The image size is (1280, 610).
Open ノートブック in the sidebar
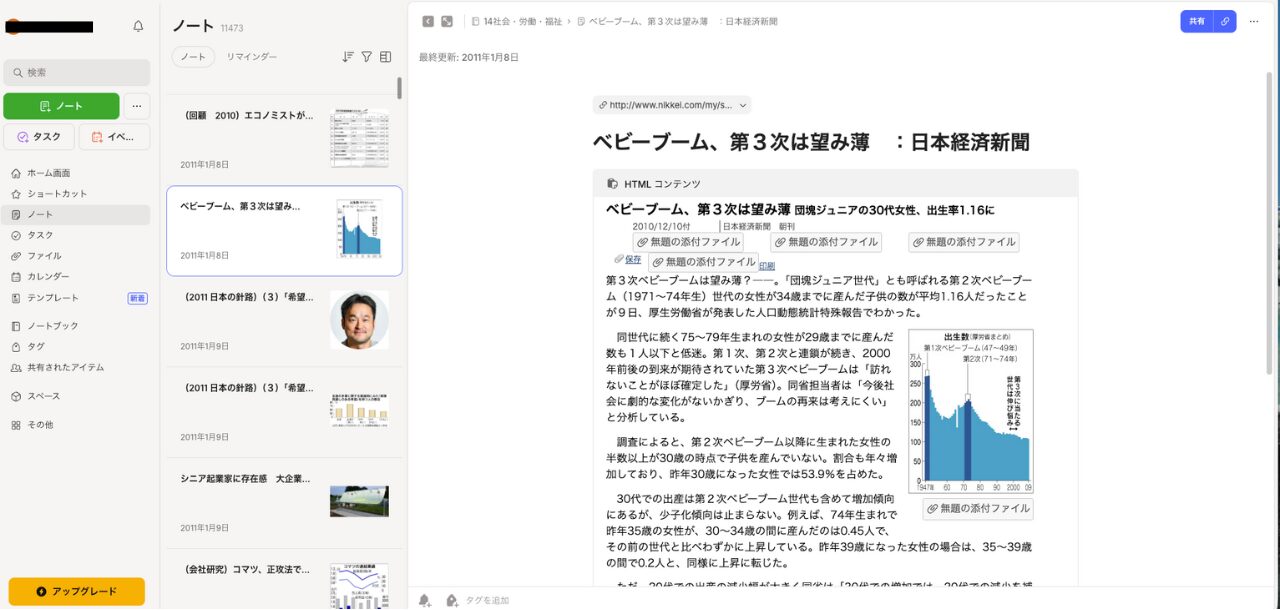[52, 326]
